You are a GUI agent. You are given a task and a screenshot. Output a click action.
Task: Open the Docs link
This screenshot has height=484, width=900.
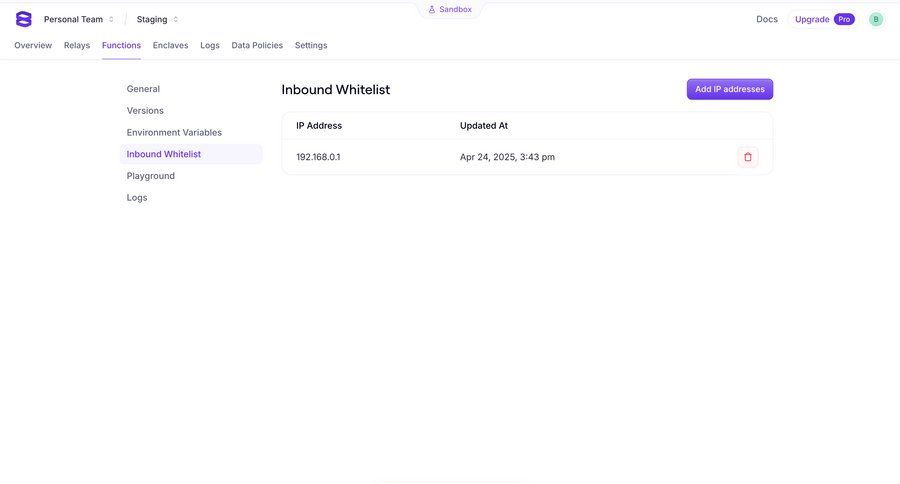[767, 19]
